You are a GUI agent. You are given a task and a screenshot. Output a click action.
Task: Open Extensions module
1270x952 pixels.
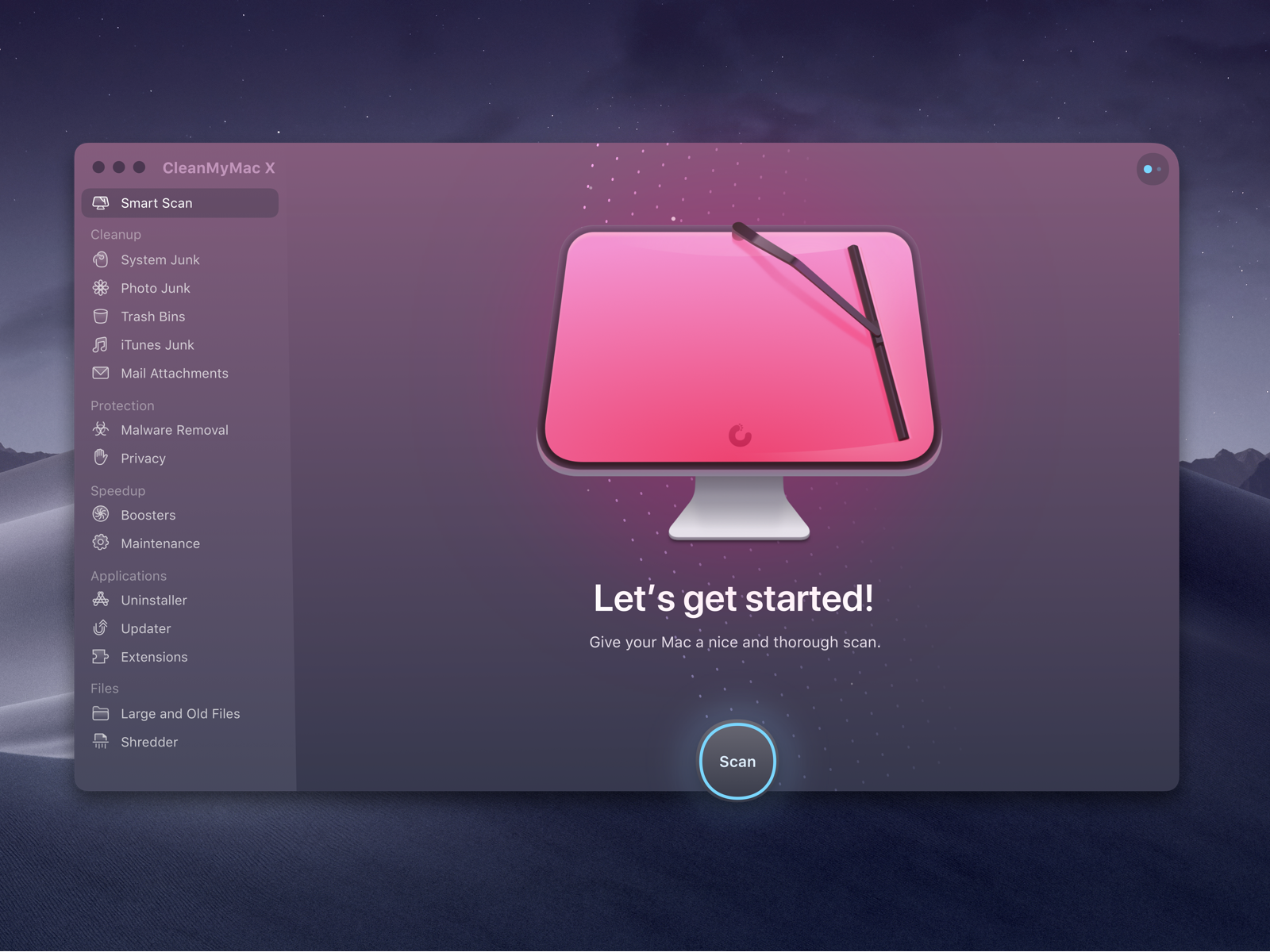point(180,657)
